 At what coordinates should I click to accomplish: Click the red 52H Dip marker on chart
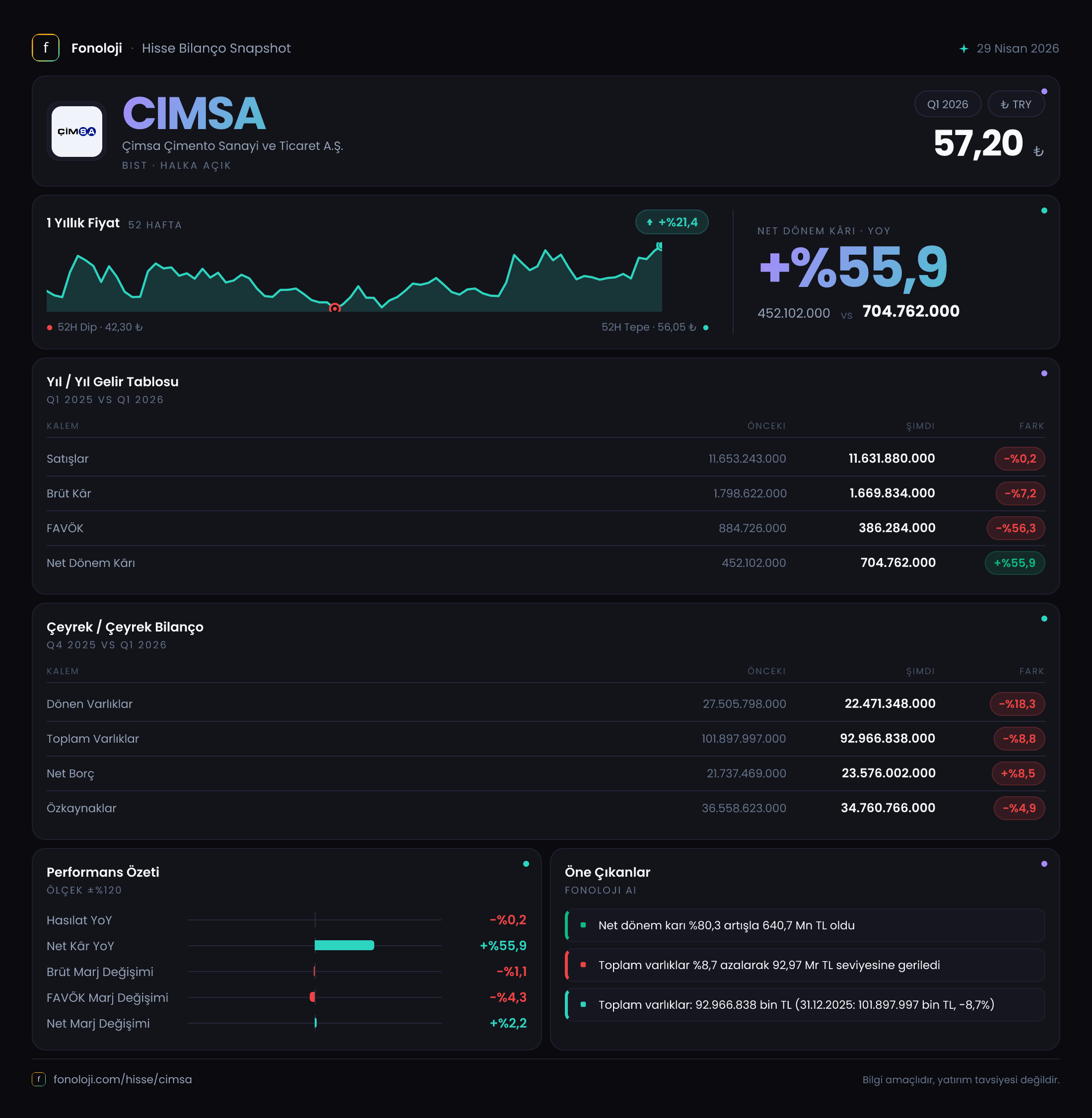335,309
